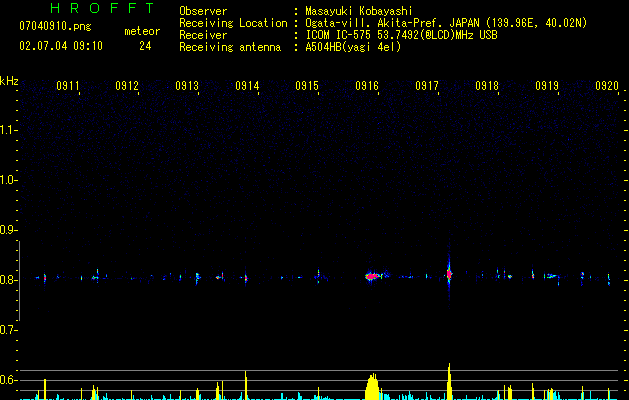Click the 'Receiver' field label

tap(203, 35)
